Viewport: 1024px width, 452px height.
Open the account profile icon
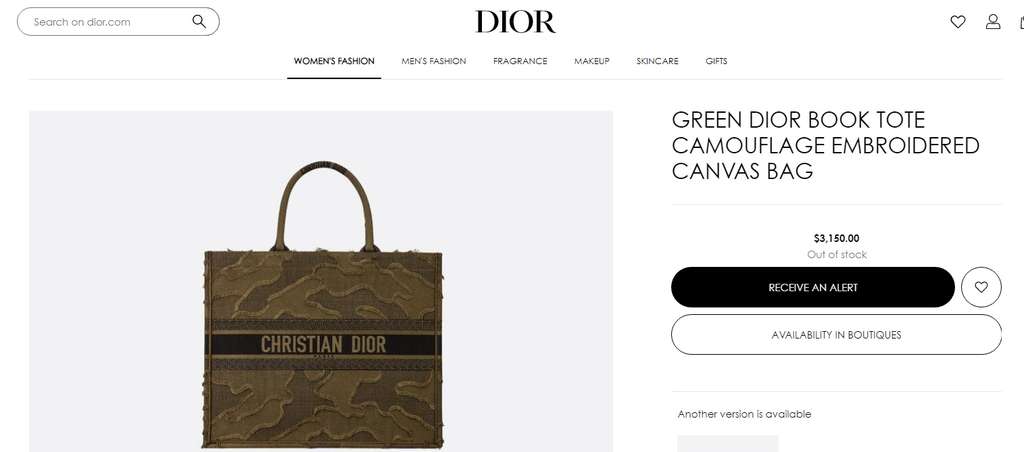(x=993, y=22)
